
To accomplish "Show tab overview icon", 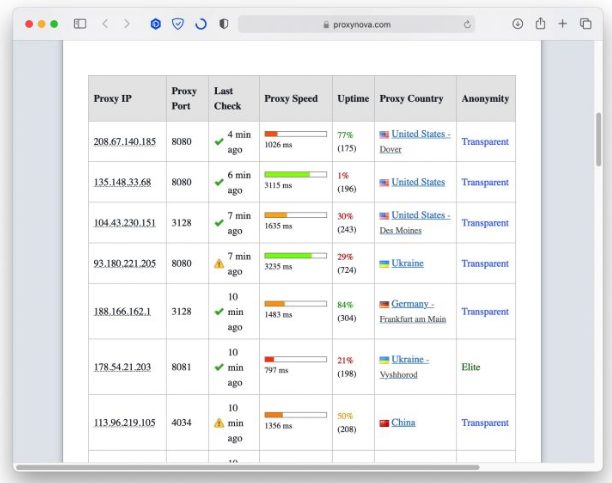I will (x=585, y=24).
